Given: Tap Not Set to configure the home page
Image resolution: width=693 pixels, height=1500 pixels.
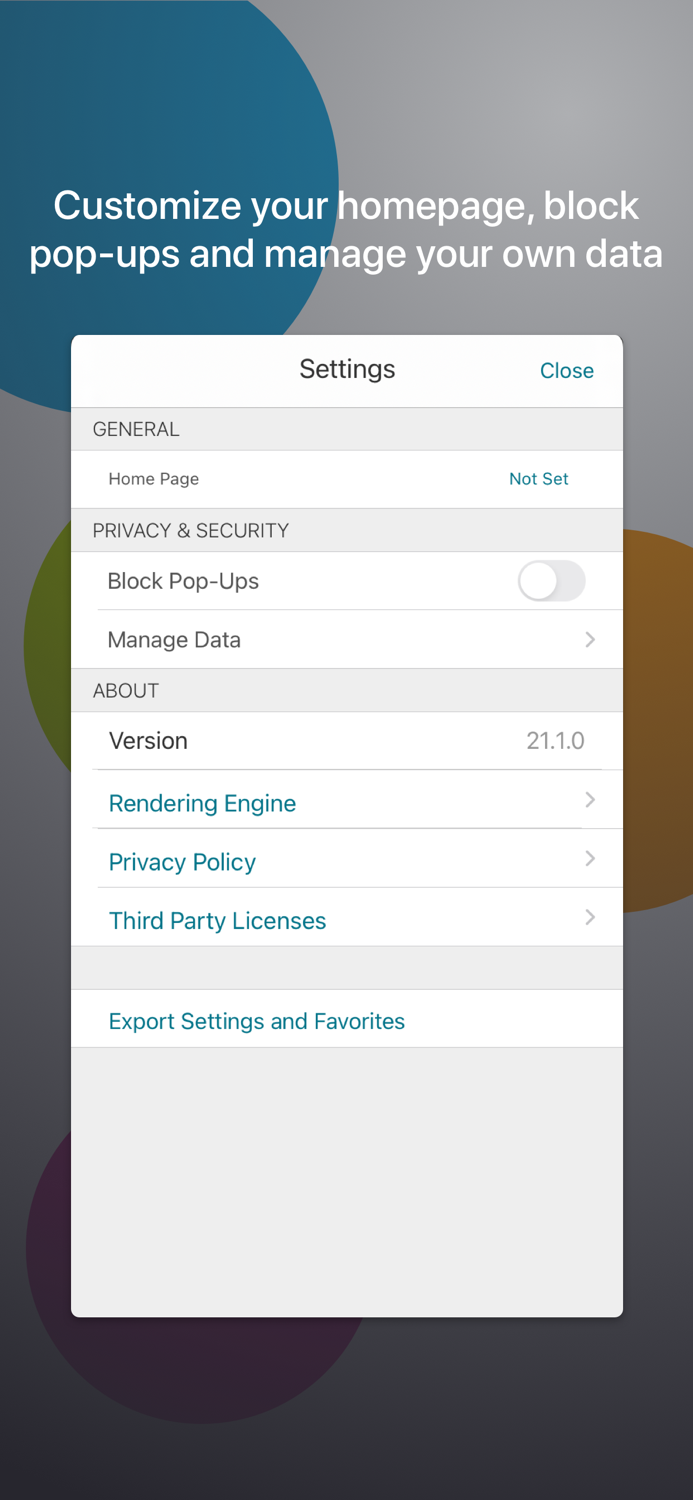Looking at the screenshot, I should [539, 479].
